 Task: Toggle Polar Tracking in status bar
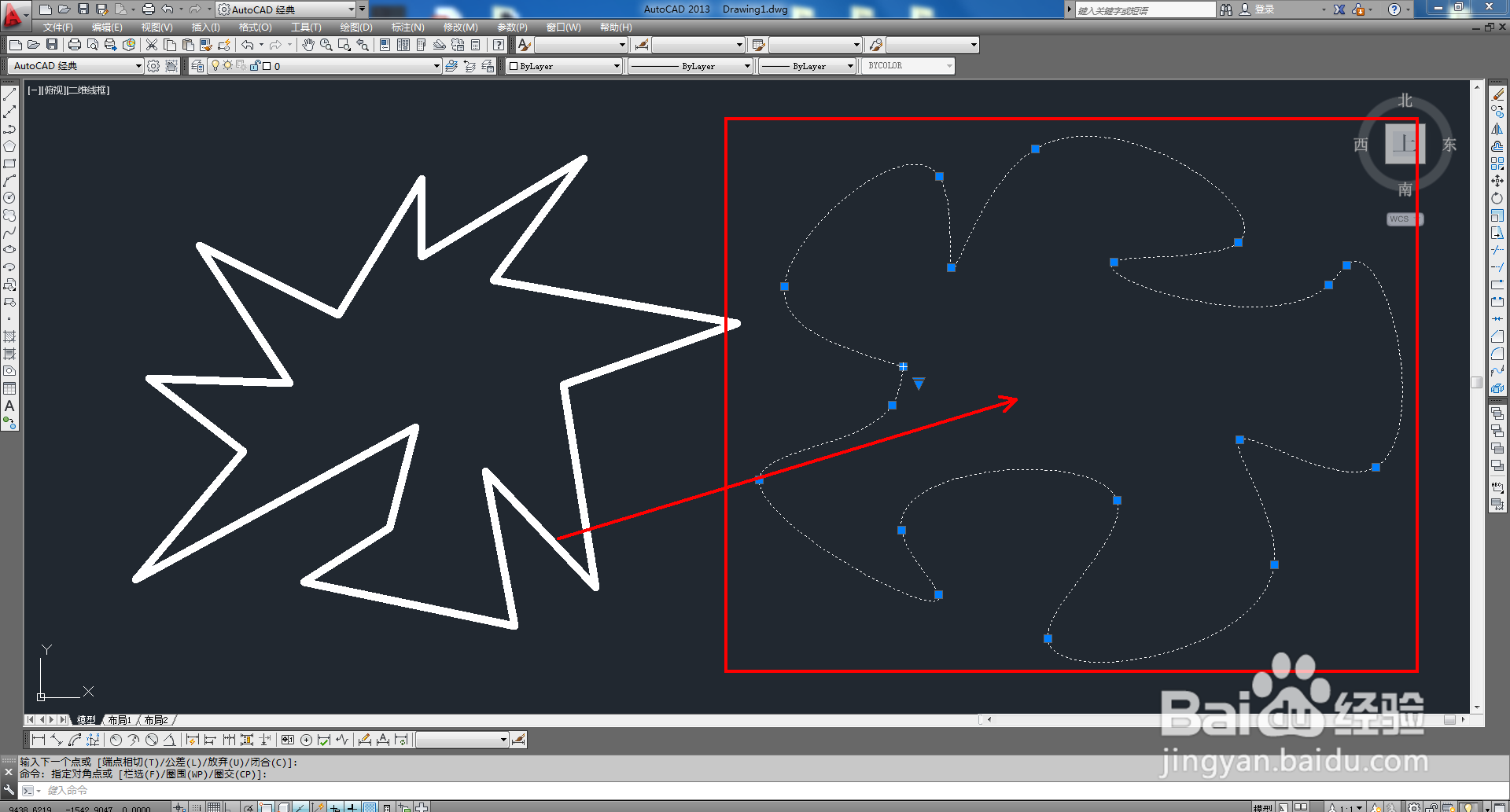pyautogui.click(x=249, y=807)
